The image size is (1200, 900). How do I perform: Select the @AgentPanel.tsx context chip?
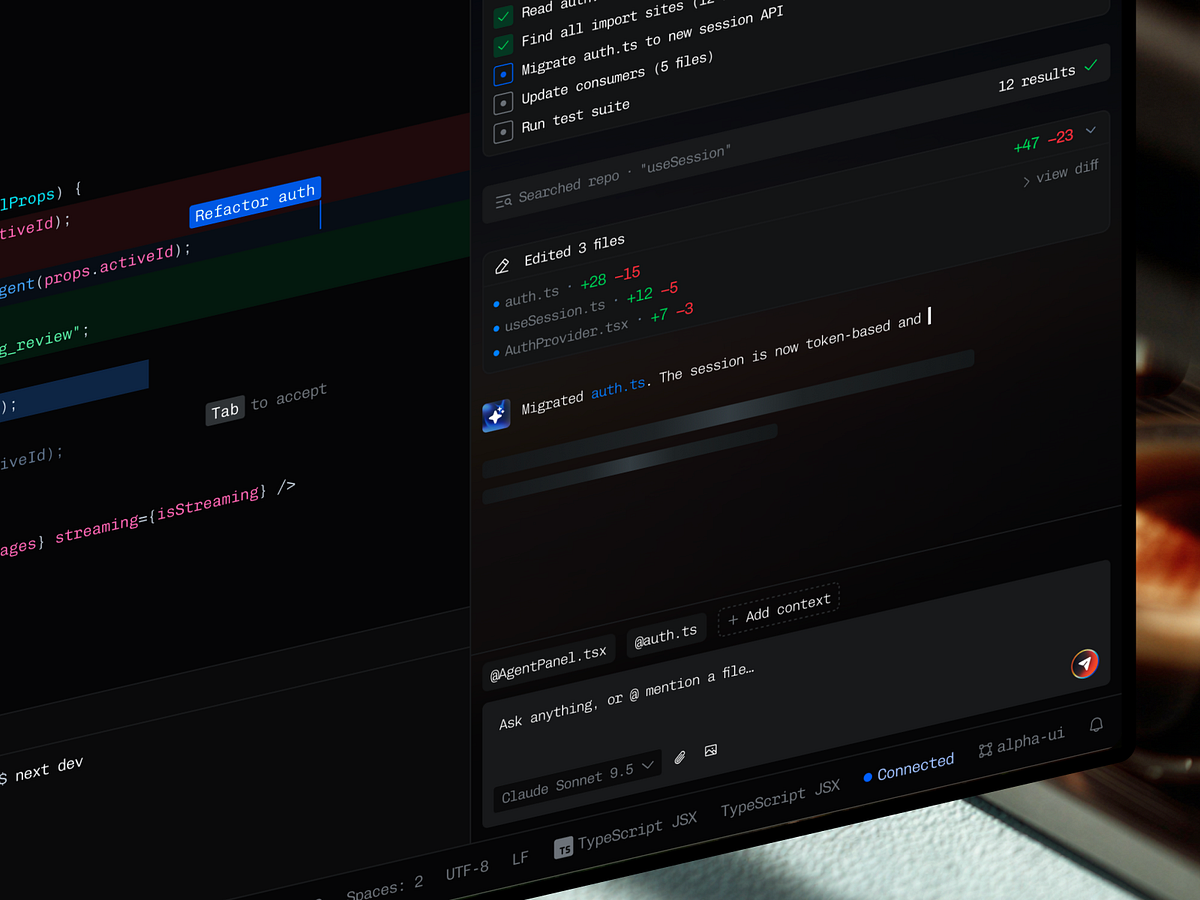(x=548, y=663)
